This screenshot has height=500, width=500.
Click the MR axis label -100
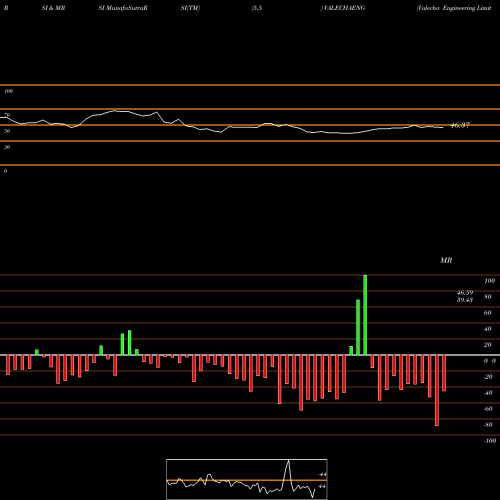click(490, 441)
